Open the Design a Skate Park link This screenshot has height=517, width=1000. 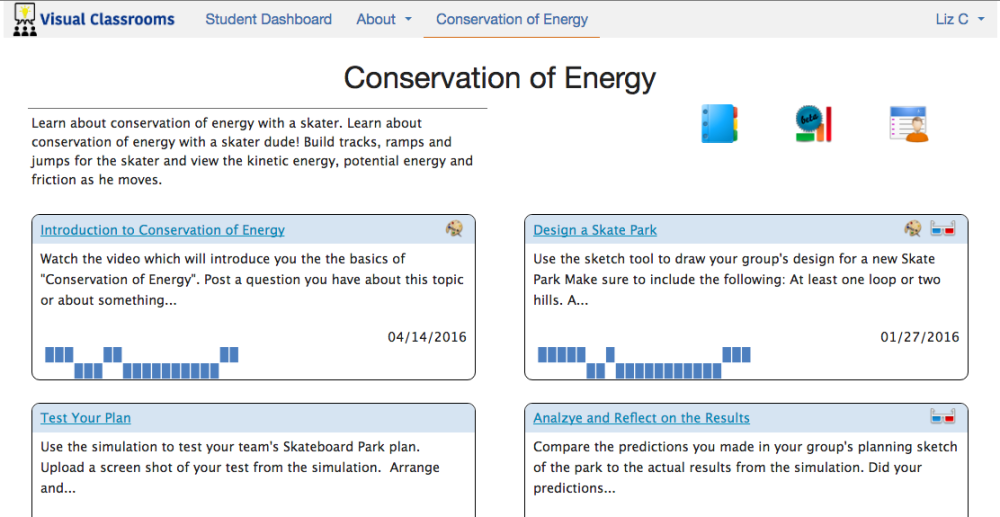(x=595, y=230)
